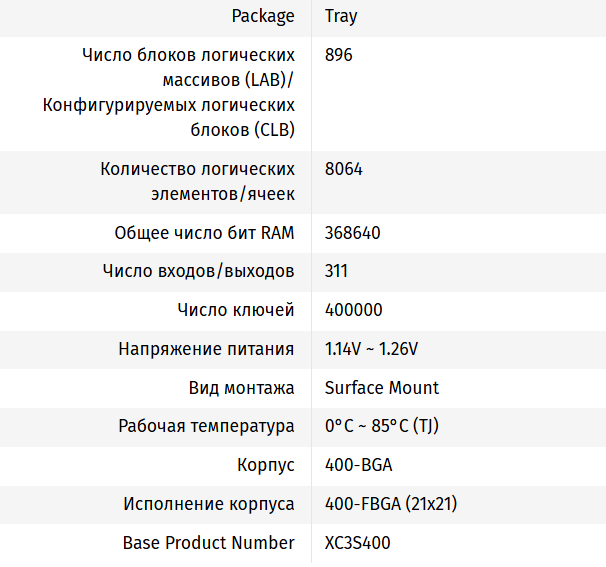Click the logic blocks (LAB)/CLB label
The width and height of the screenshot is (606, 567).
pos(169,92)
